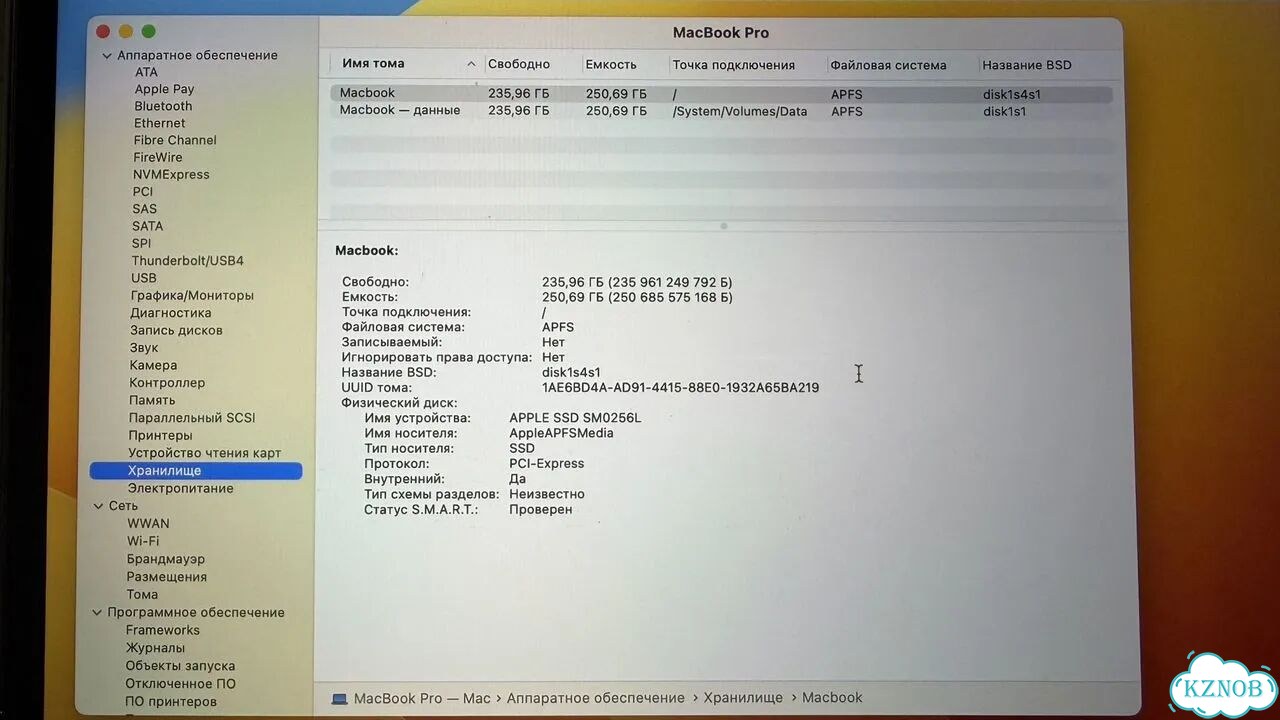Toggle sort arrow in Имя тома header

tap(471, 64)
